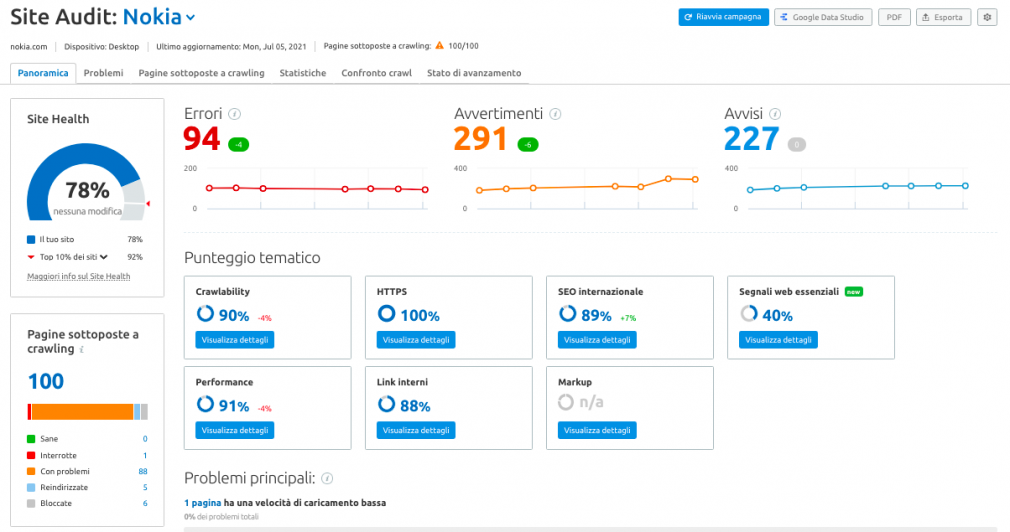The height and width of the screenshot is (532, 1010).
Task: Click the Crawlability donut score icon
Action: point(205,314)
